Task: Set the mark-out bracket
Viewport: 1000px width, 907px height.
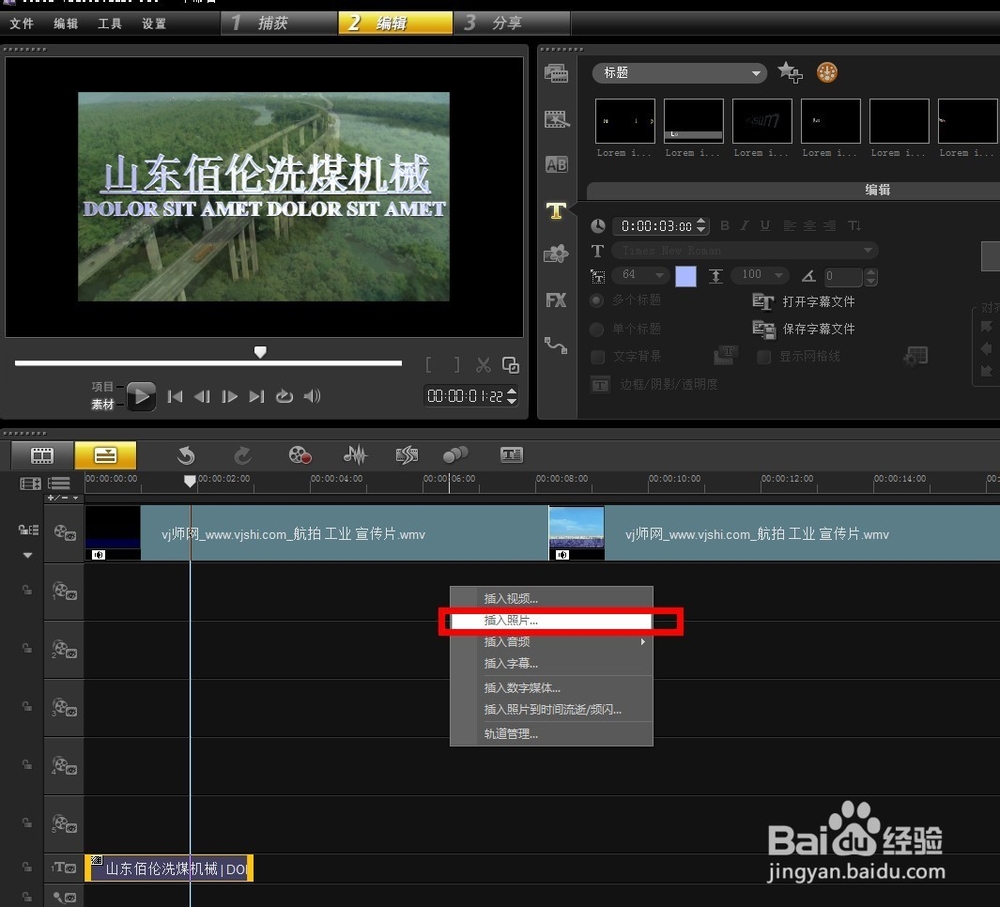Action: pyautogui.click(x=457, y=365)
